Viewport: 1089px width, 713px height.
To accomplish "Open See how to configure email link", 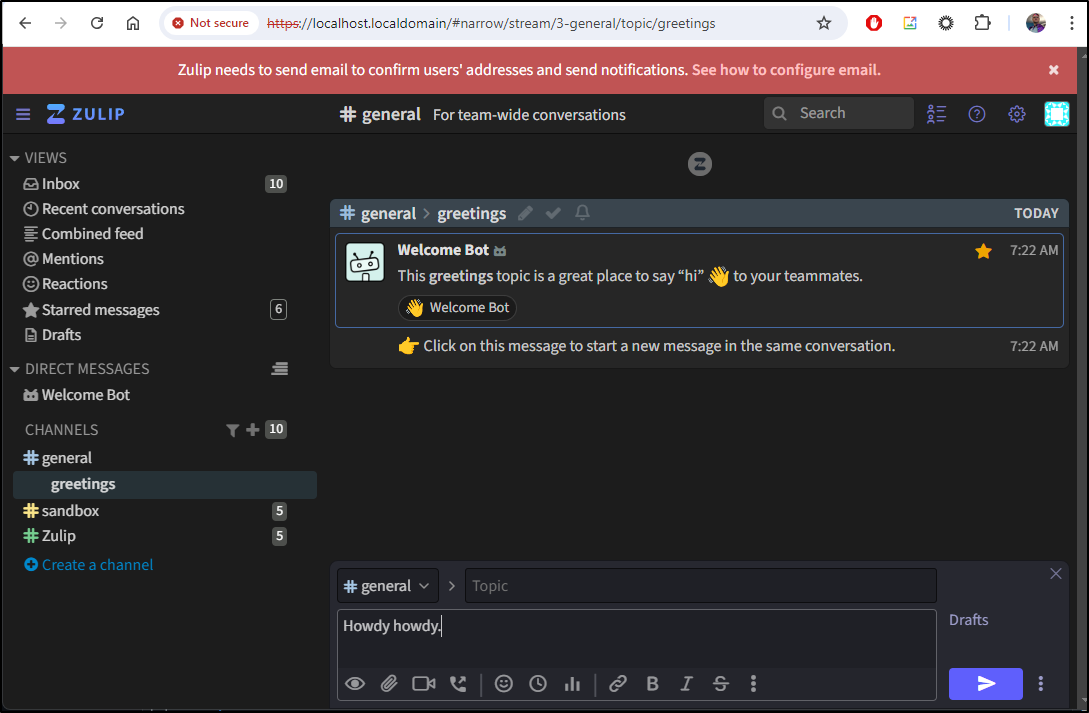I will pos(785,70).
